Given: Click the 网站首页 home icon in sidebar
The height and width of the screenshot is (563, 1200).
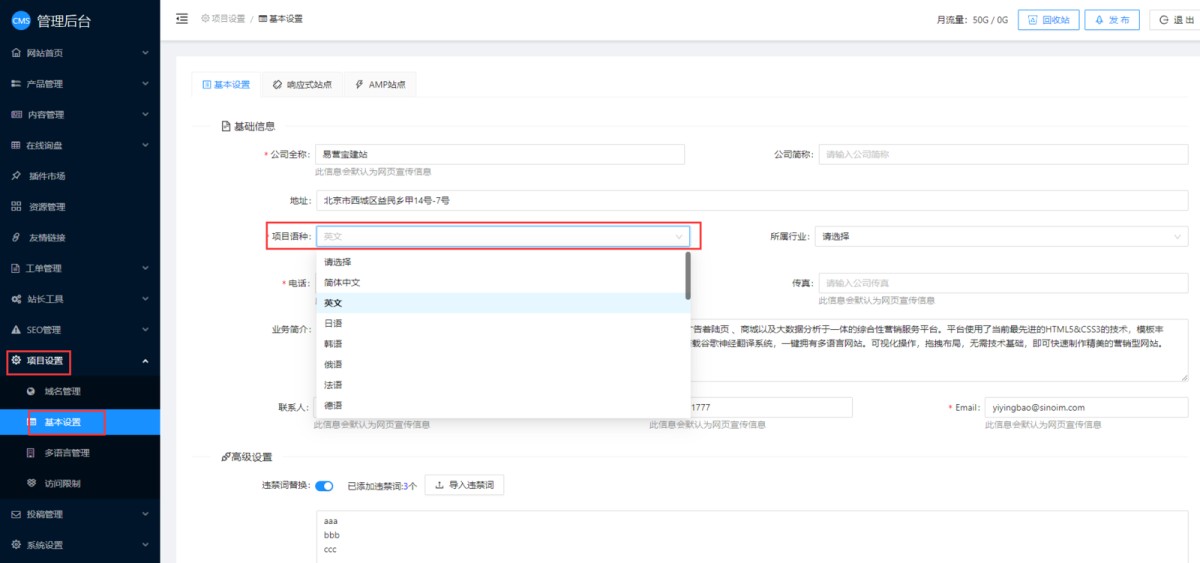Looking at the screenshot, I should click(x=16, y=53).
